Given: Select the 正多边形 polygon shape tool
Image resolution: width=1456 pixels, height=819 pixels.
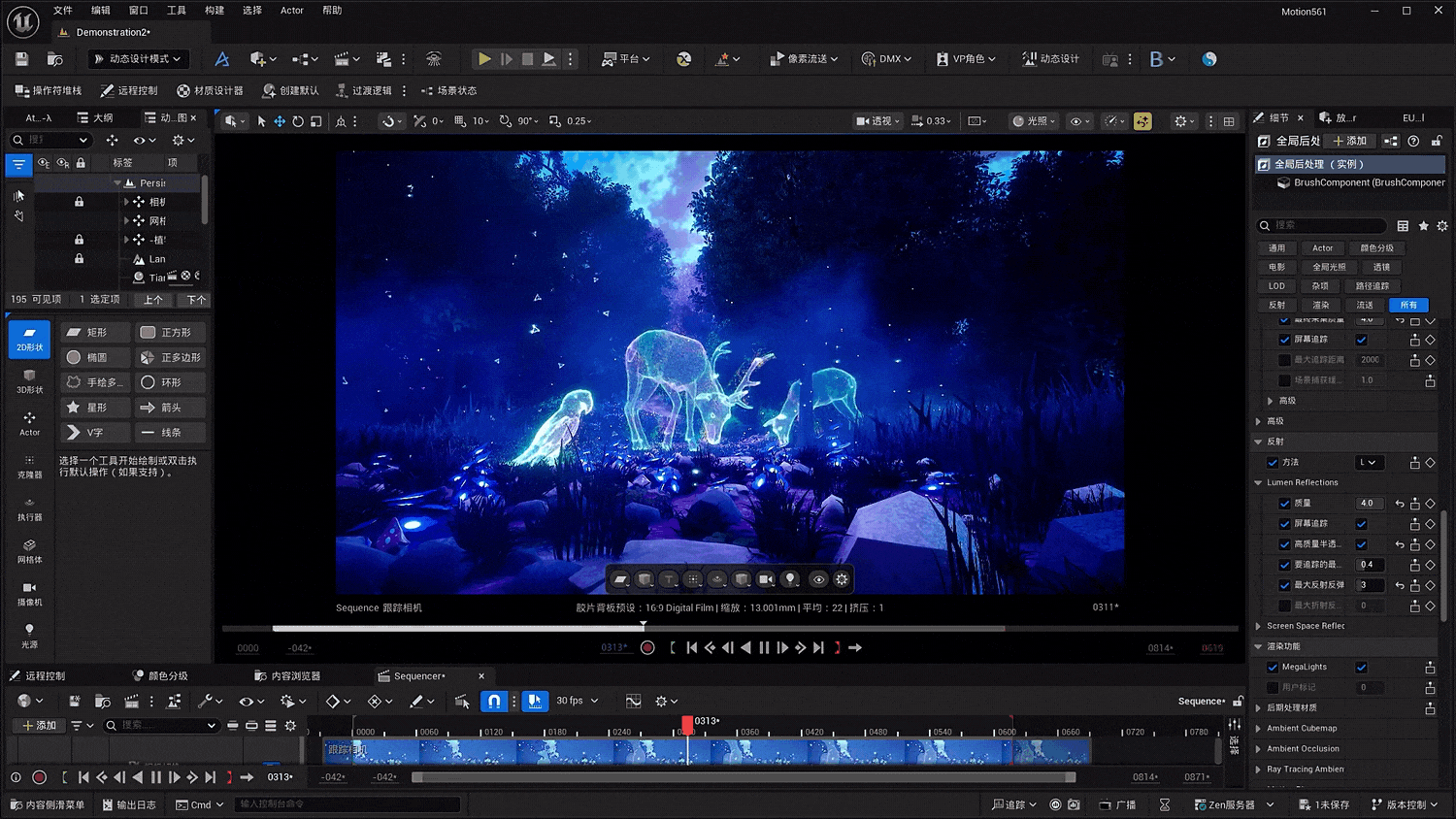Looking at the screenshot, I should 170,357.
